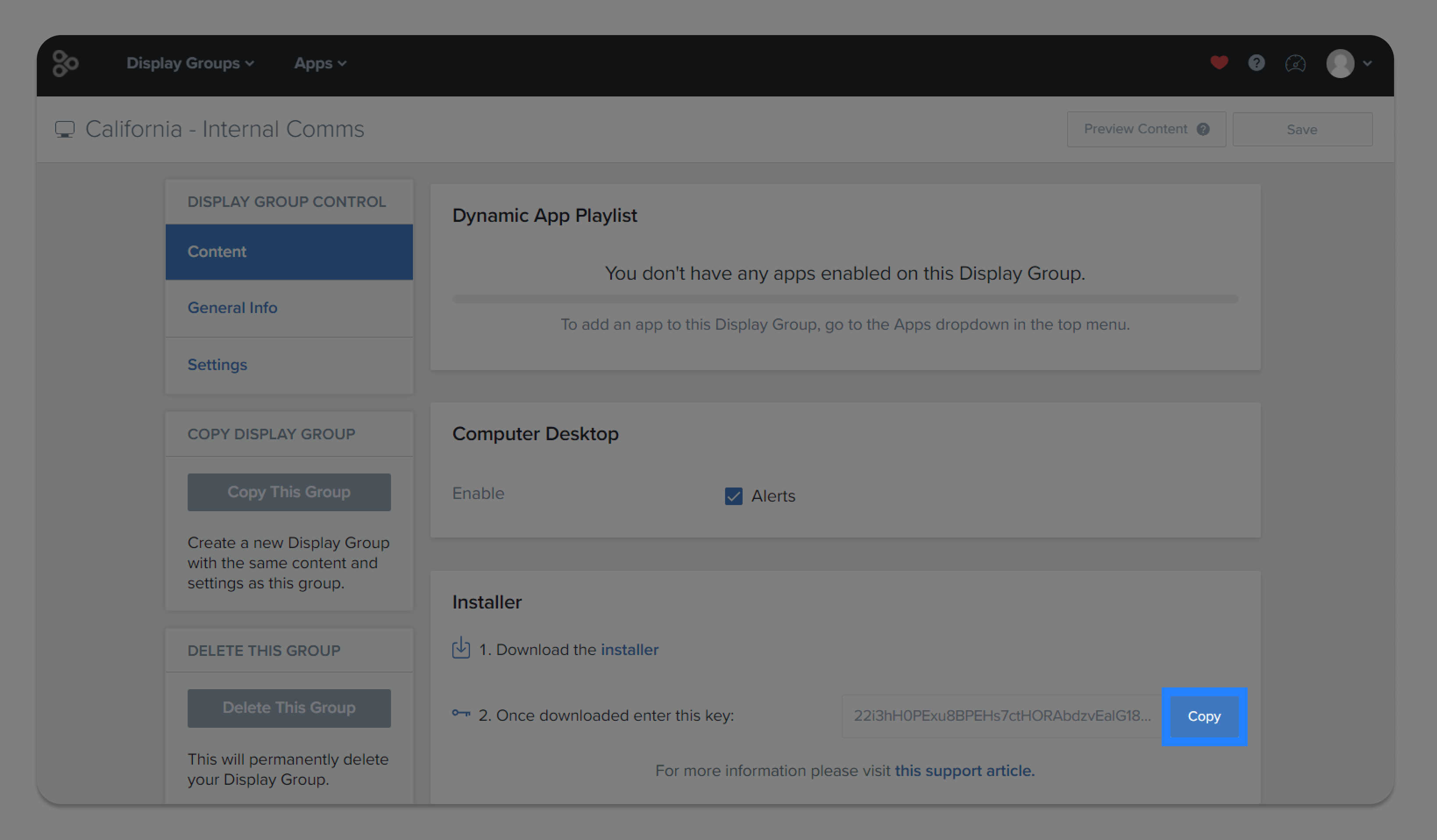Click the installer download link
This screenshot has width=1437, height=840.
click(629, 650)
